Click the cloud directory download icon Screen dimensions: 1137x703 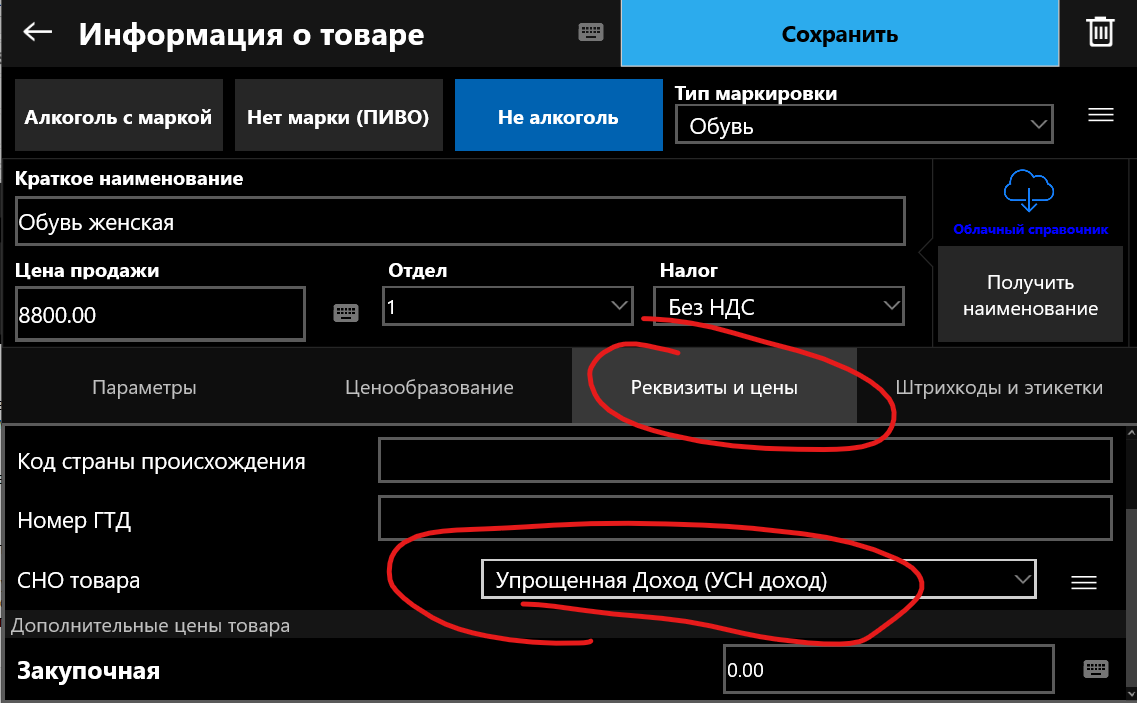click(x=1030, y=190)
